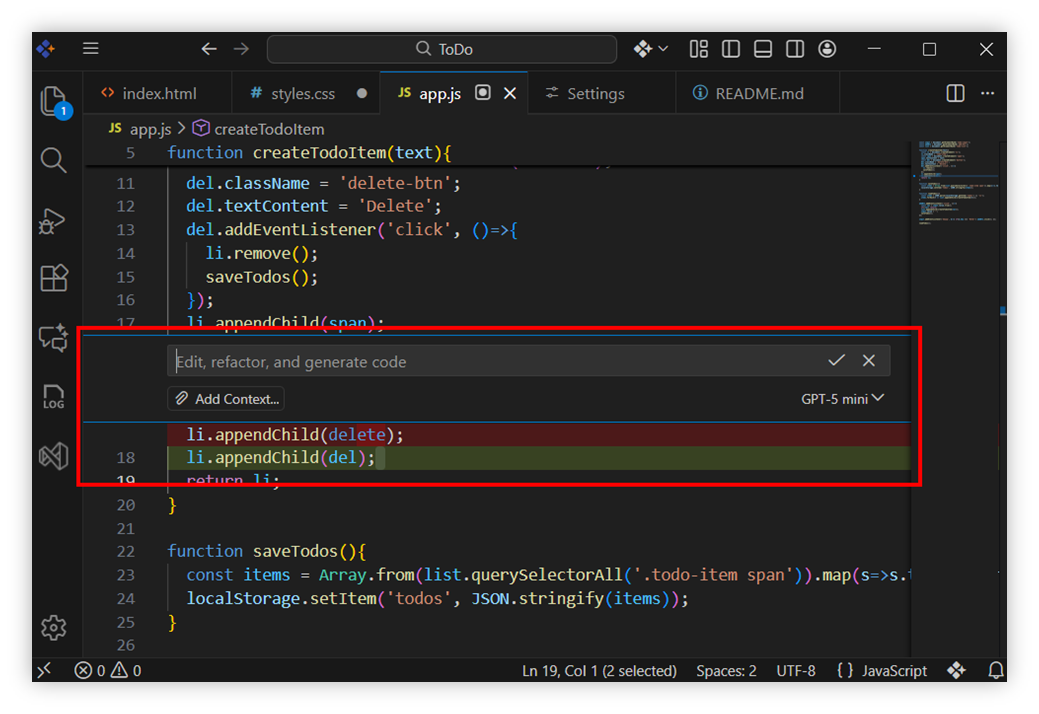Toggle the primary side bar layout button

[731, 49]
